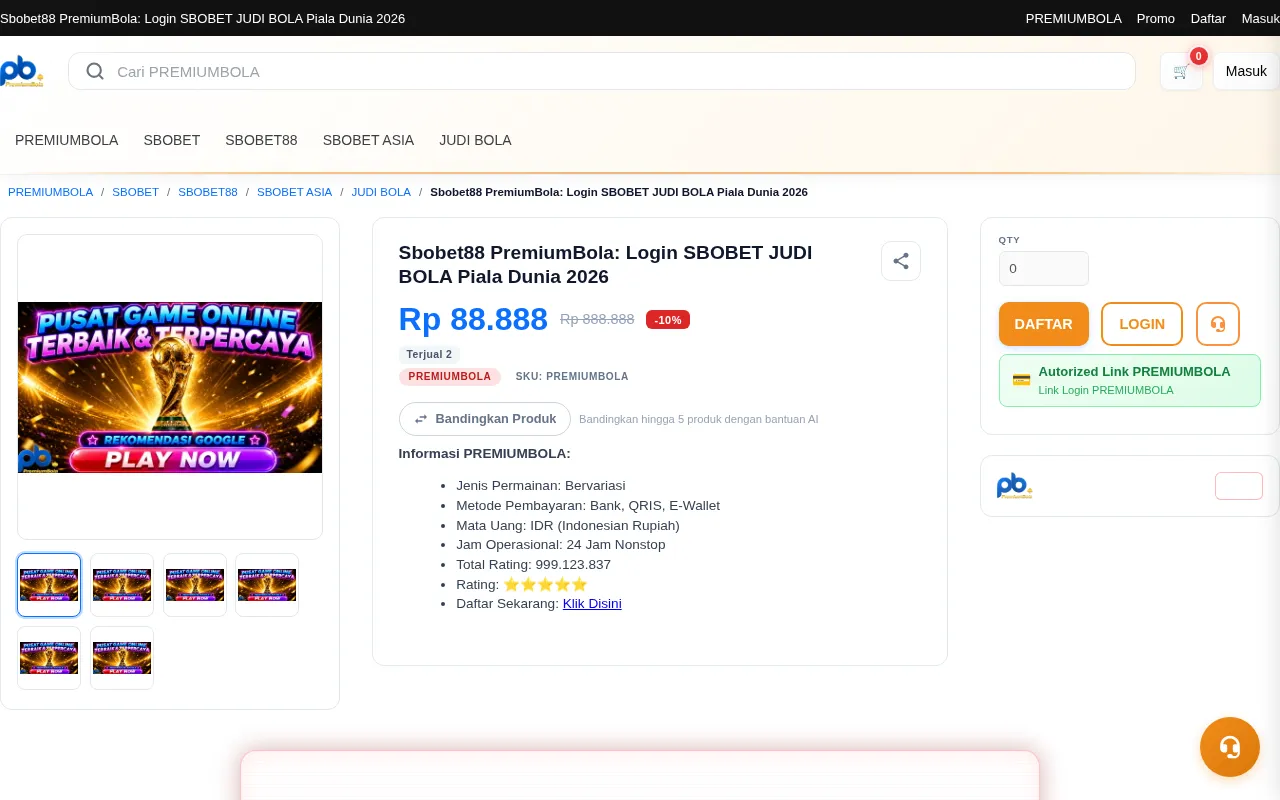The height and width of the screenshot is (800, 1280).
Task: Select SBOBET navigation menu item
Action: (172, 140)
